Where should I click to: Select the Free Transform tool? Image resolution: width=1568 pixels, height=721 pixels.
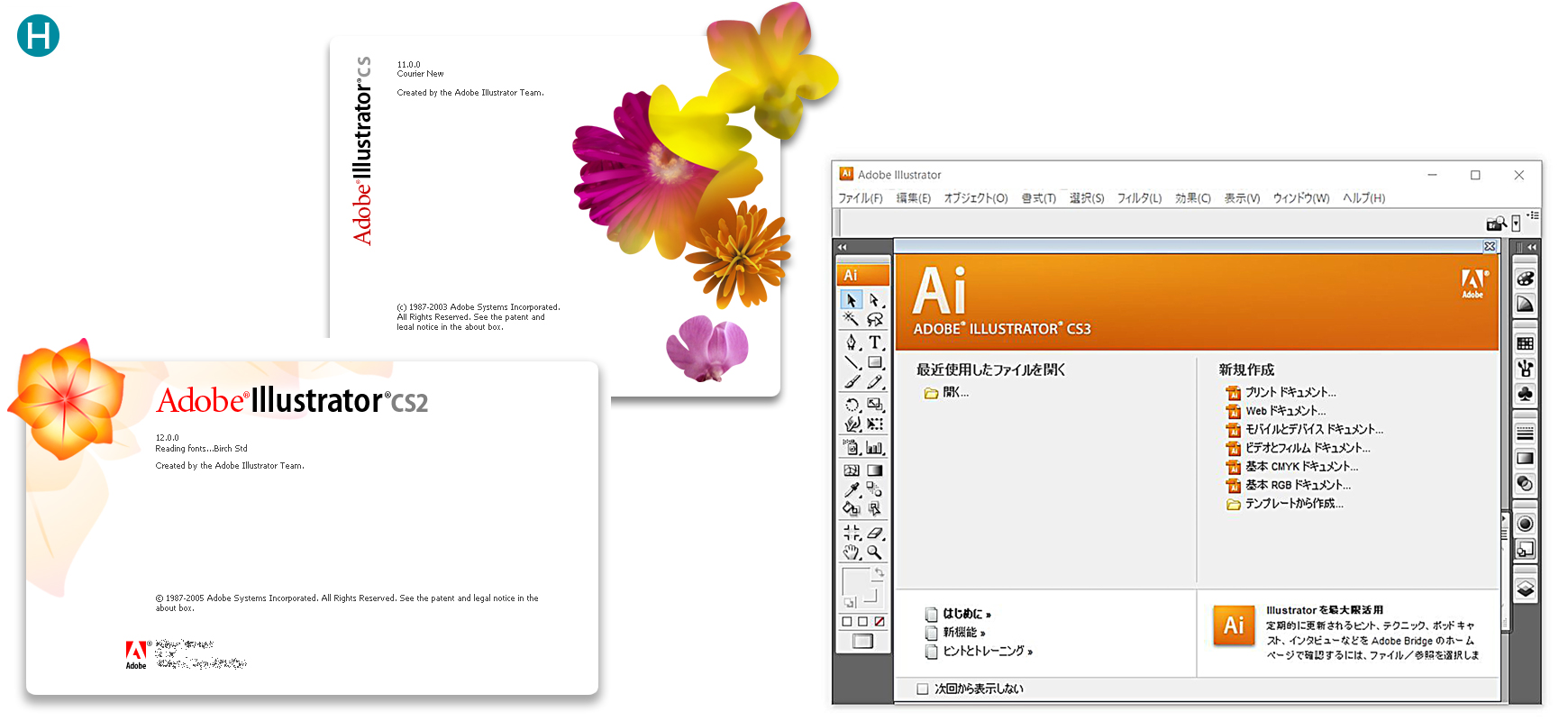pyautogui.click(x=874, y=424)
